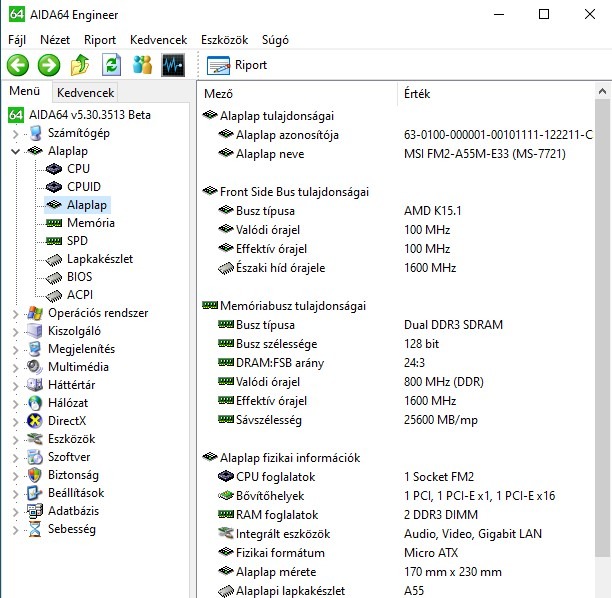Select the SPD memory module icon
This screenshot has width=612, height=598.
click(x=54, y=241)
